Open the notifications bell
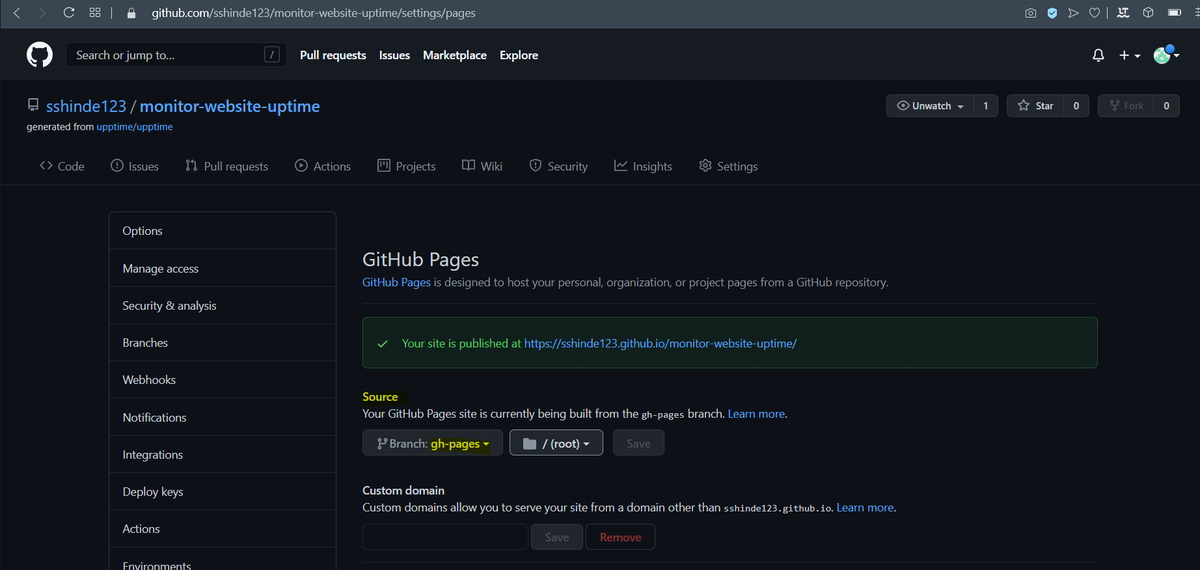Screen dimensions: 1200x570 point(1098,56)
